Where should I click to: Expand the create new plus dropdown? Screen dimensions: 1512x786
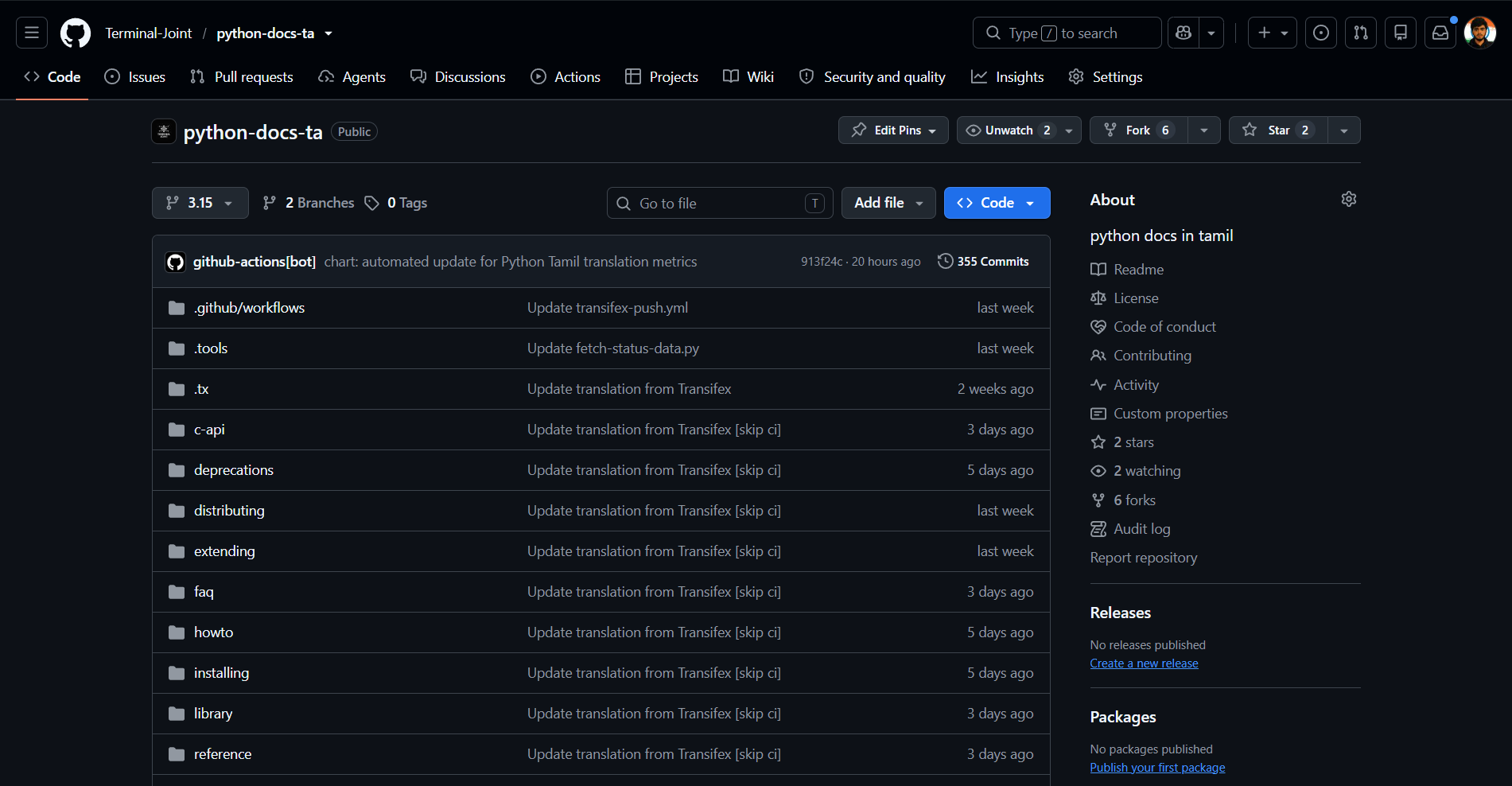[1273, 33]
